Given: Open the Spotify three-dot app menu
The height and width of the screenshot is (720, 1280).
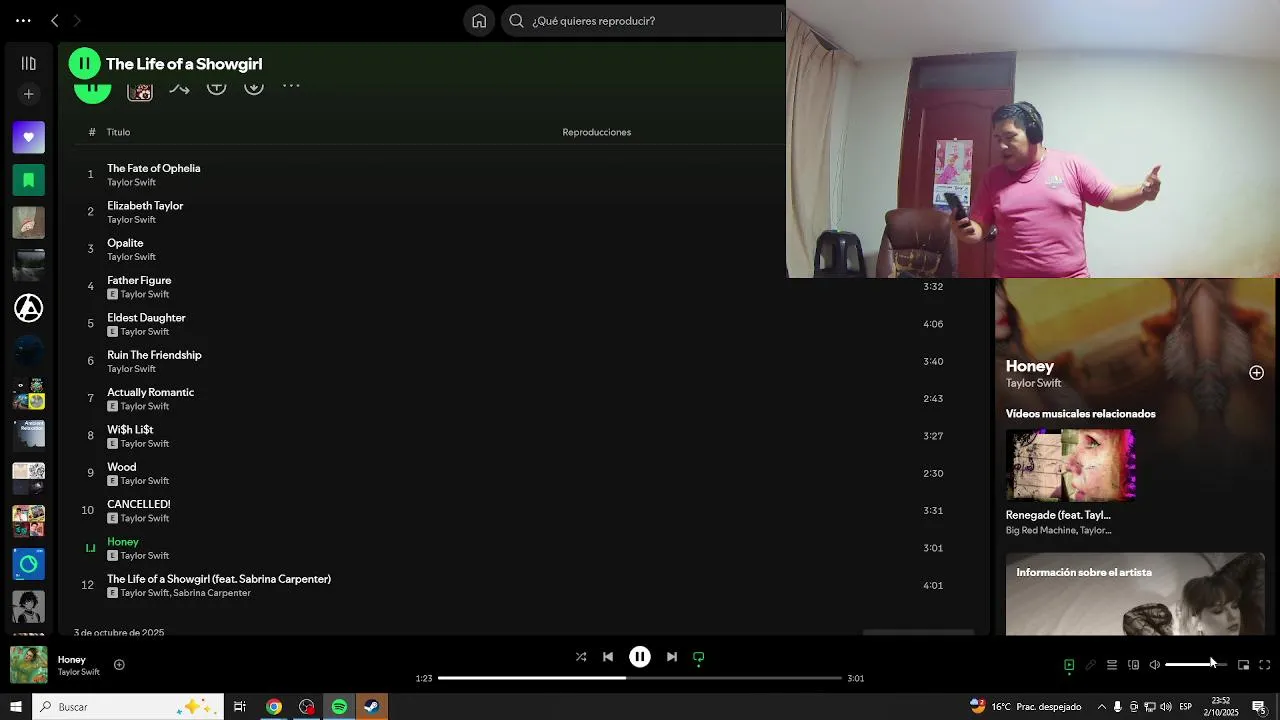Looking at the screenshot, I should [x=23, y=20].
